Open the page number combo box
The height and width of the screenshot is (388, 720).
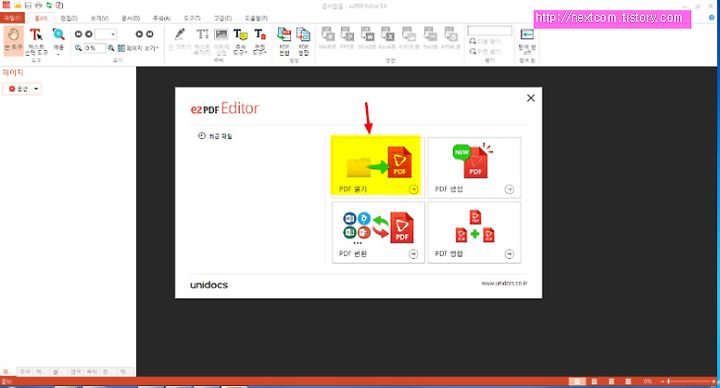(106, 34)
